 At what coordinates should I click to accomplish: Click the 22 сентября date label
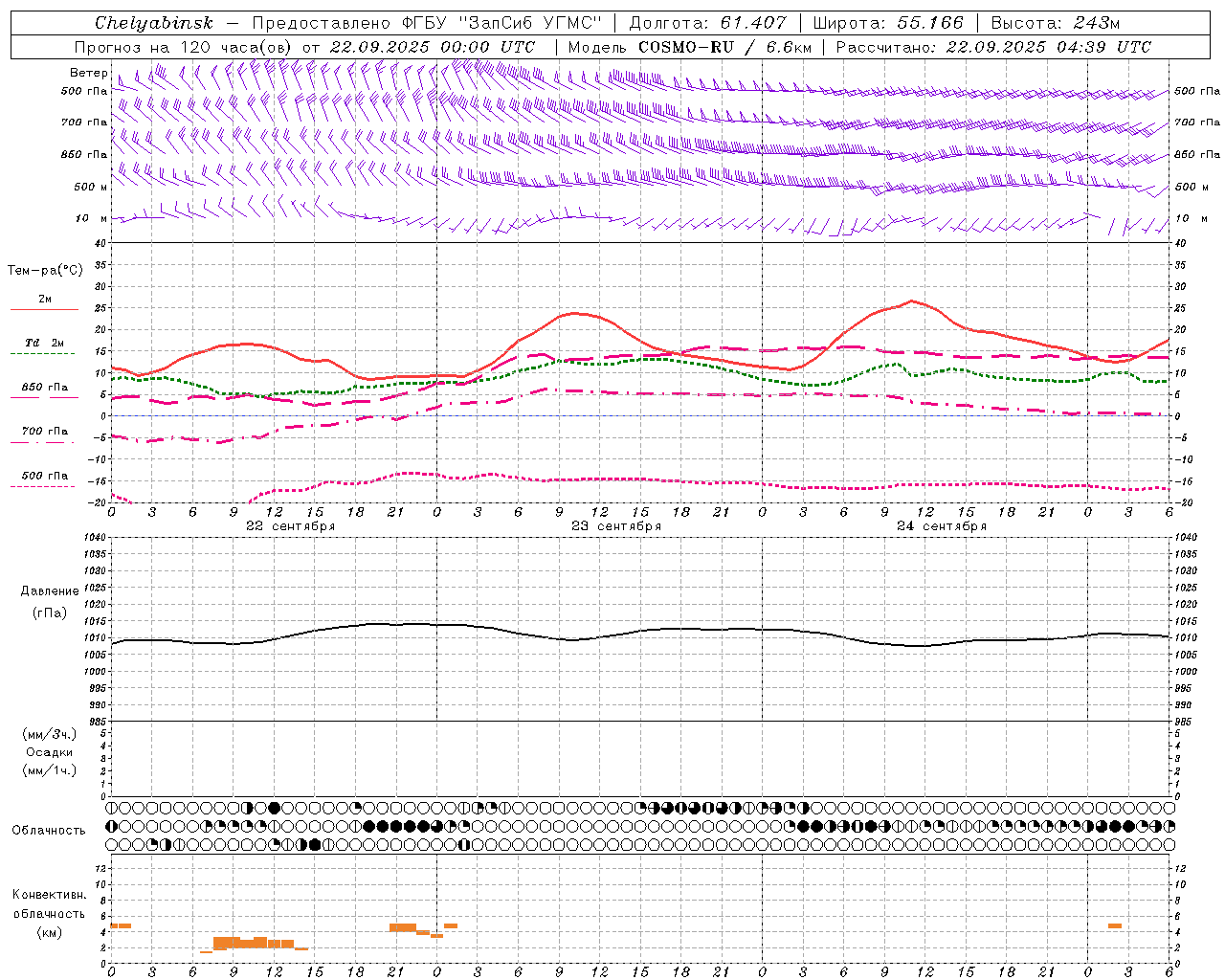290,526
